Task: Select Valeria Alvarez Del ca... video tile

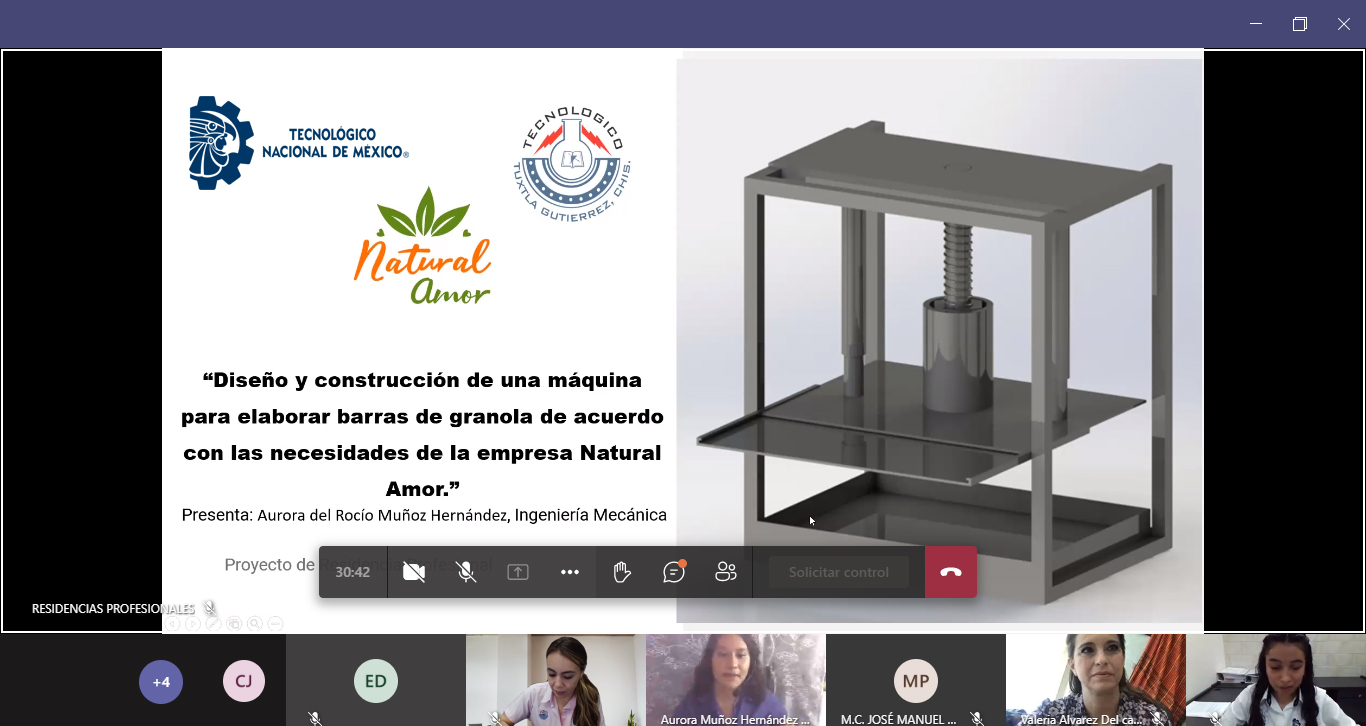Action: click(1096, 680)
